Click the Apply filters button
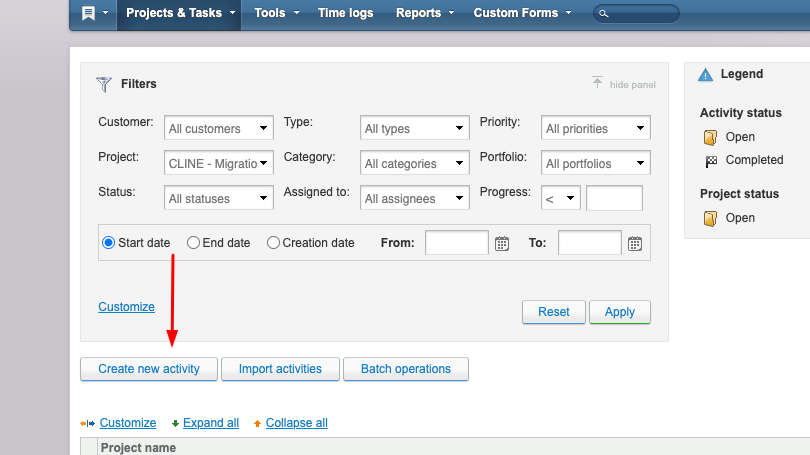The width and height of the screenshot is (810, 455). click(620, 312)
